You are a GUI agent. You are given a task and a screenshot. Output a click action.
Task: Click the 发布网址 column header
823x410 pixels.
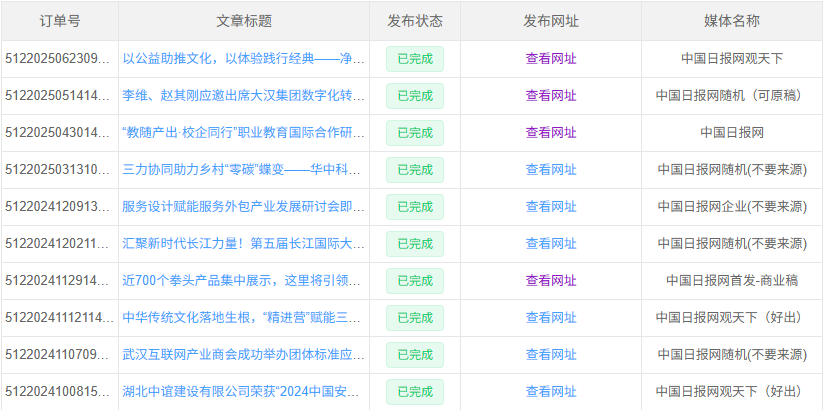click(551, 21)
